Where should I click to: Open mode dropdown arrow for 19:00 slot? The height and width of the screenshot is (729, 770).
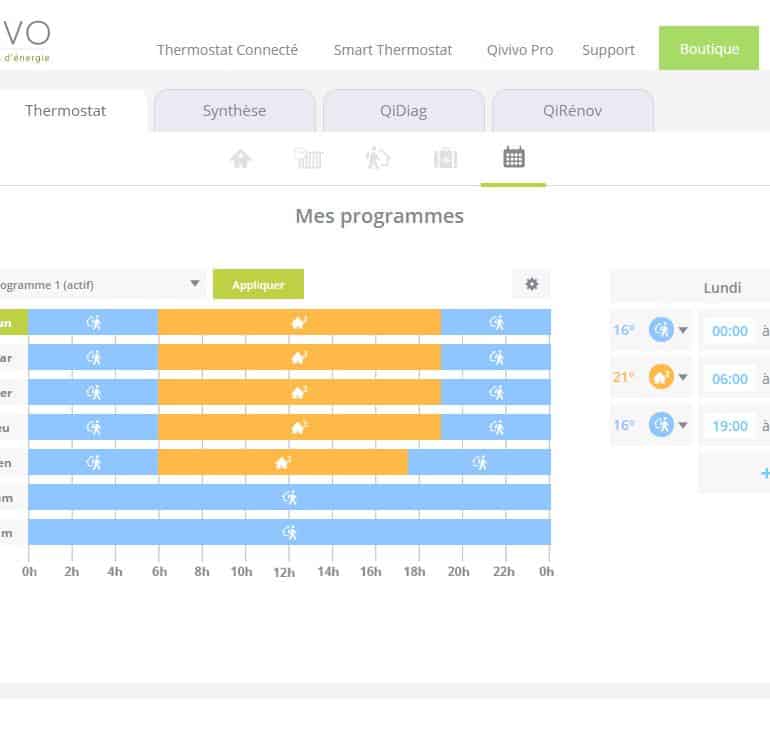point(683,426)
